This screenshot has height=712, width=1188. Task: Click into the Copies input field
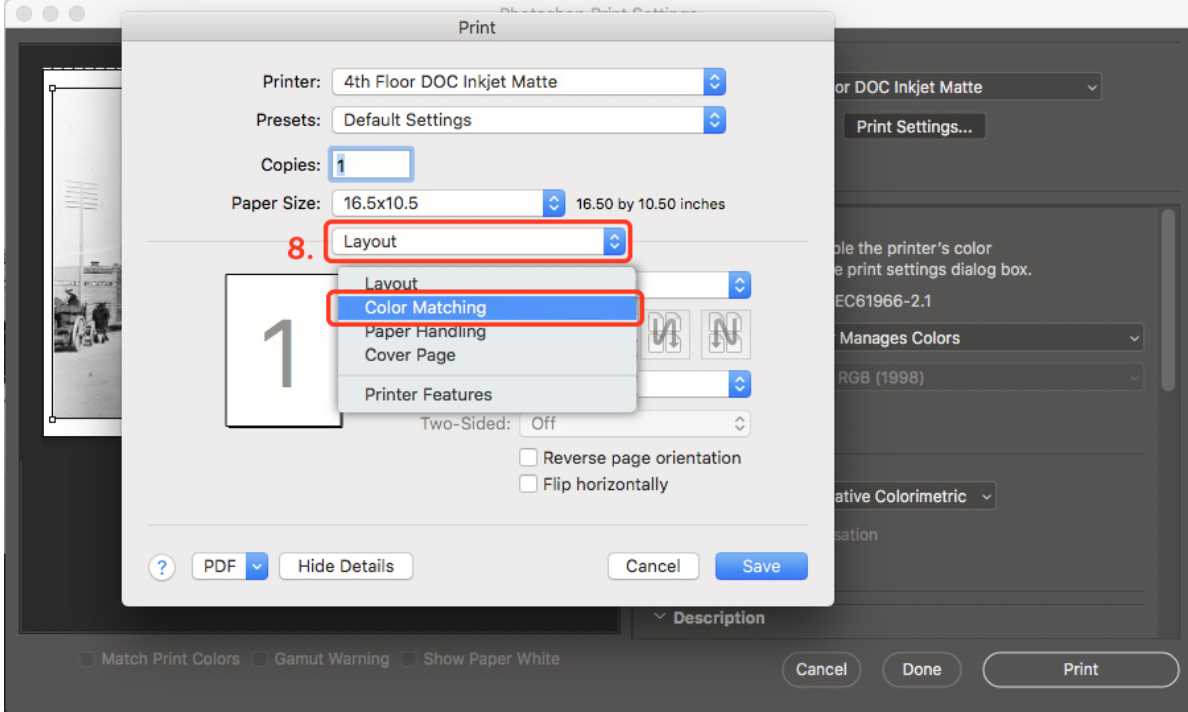point(371,164)
